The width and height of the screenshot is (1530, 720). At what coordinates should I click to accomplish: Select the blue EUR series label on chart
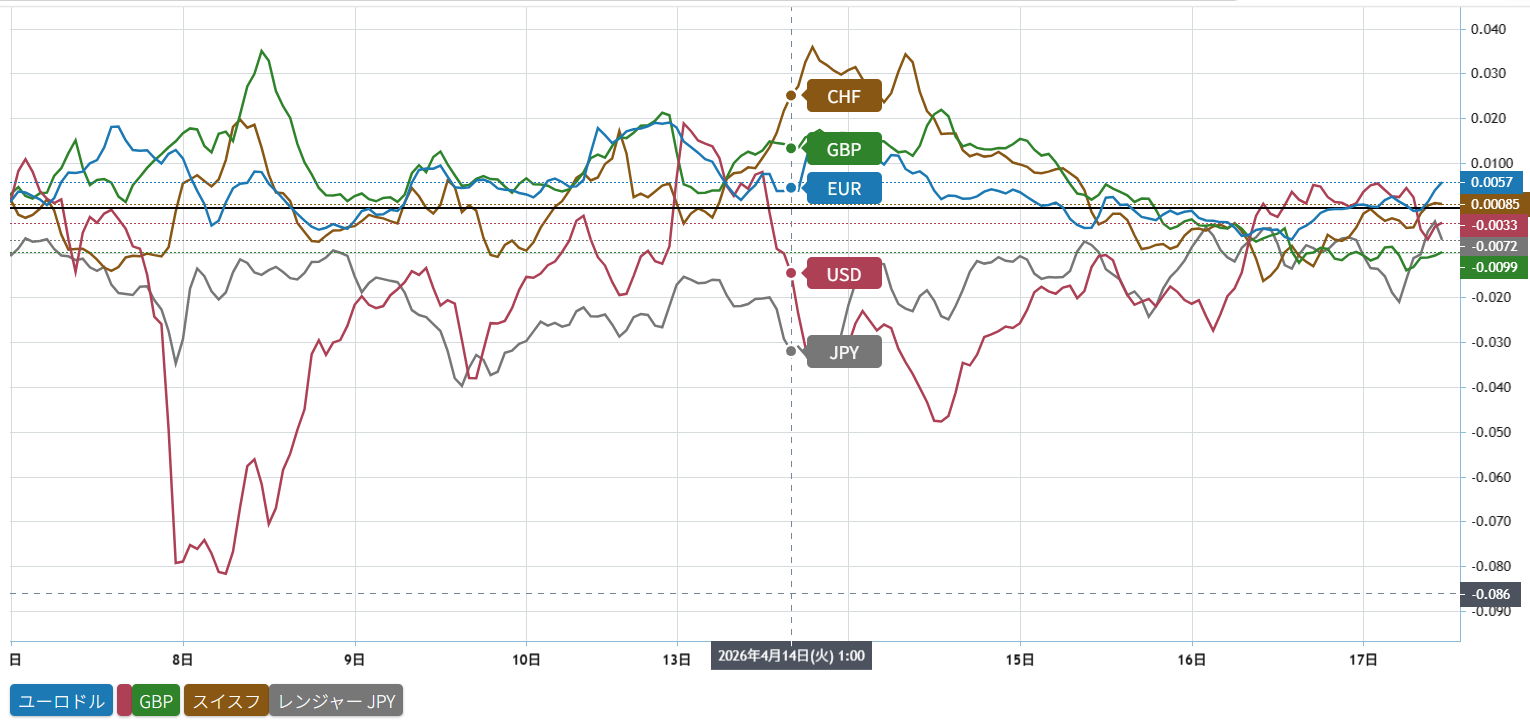coord(843,188)
